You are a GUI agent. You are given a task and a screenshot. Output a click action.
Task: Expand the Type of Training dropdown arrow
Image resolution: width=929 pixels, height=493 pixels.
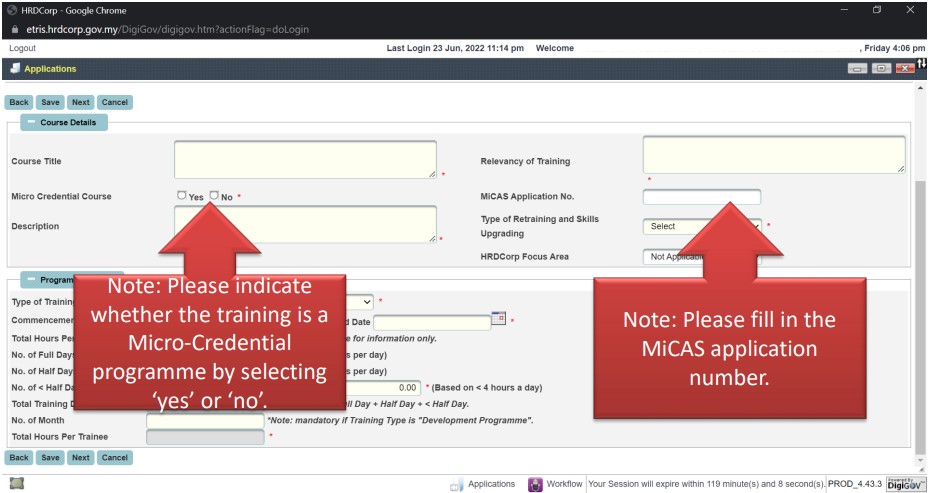366,301
